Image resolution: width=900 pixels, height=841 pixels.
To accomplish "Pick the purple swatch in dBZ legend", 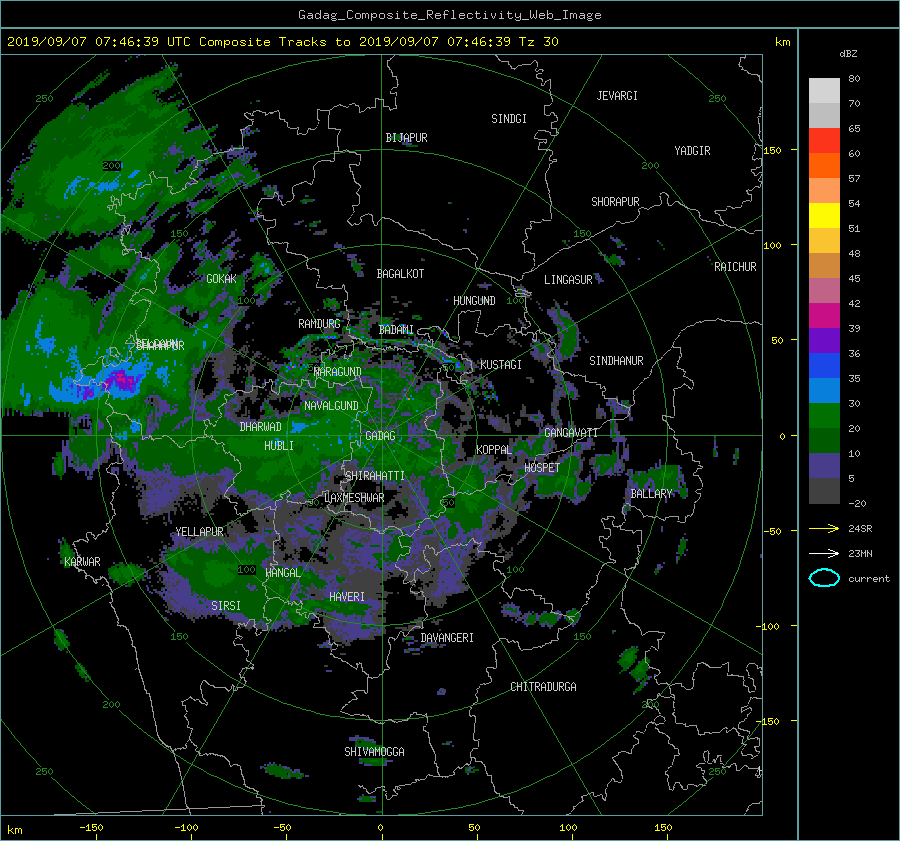I will tap(824, 340).
